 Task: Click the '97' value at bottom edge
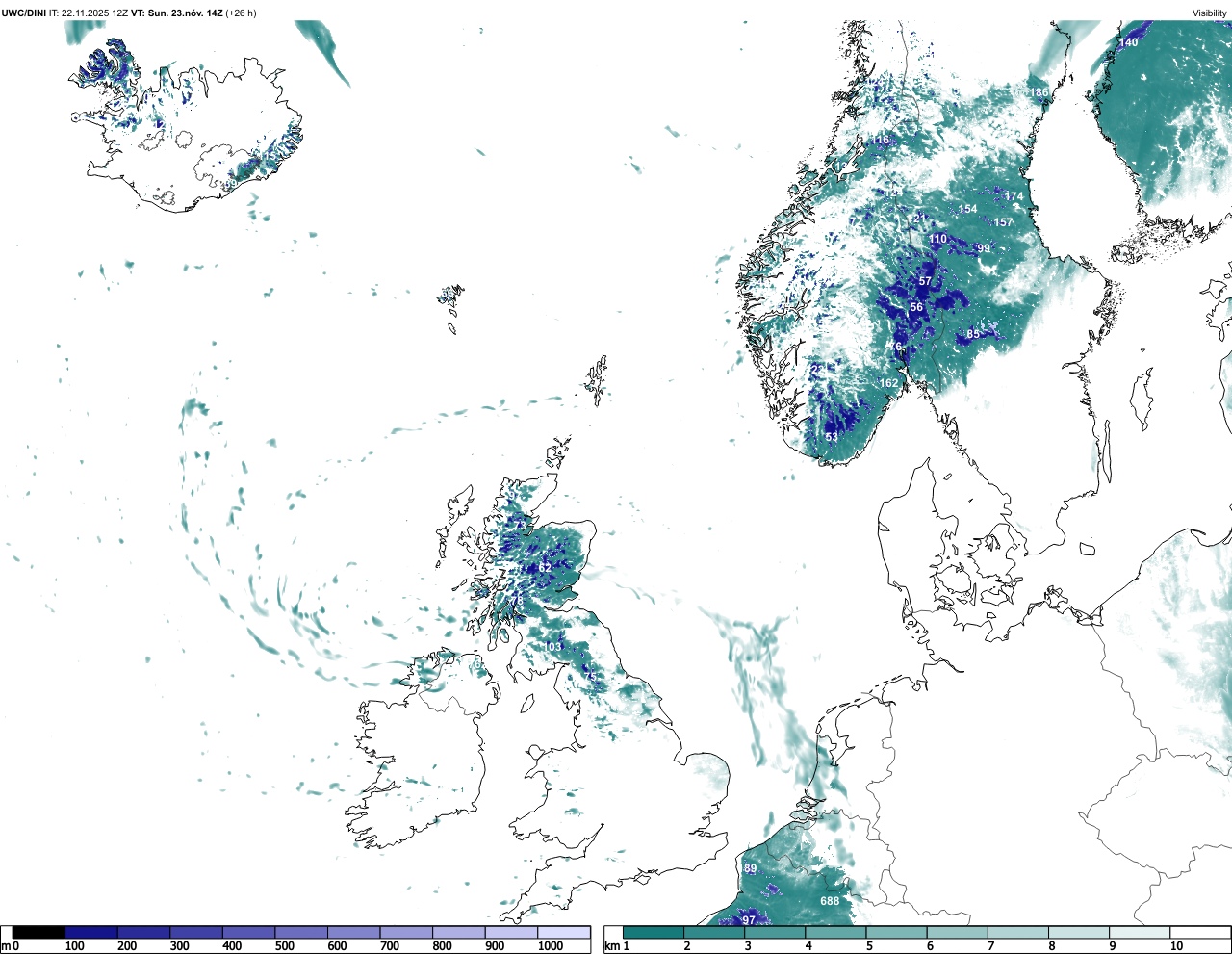pos(749,920)
